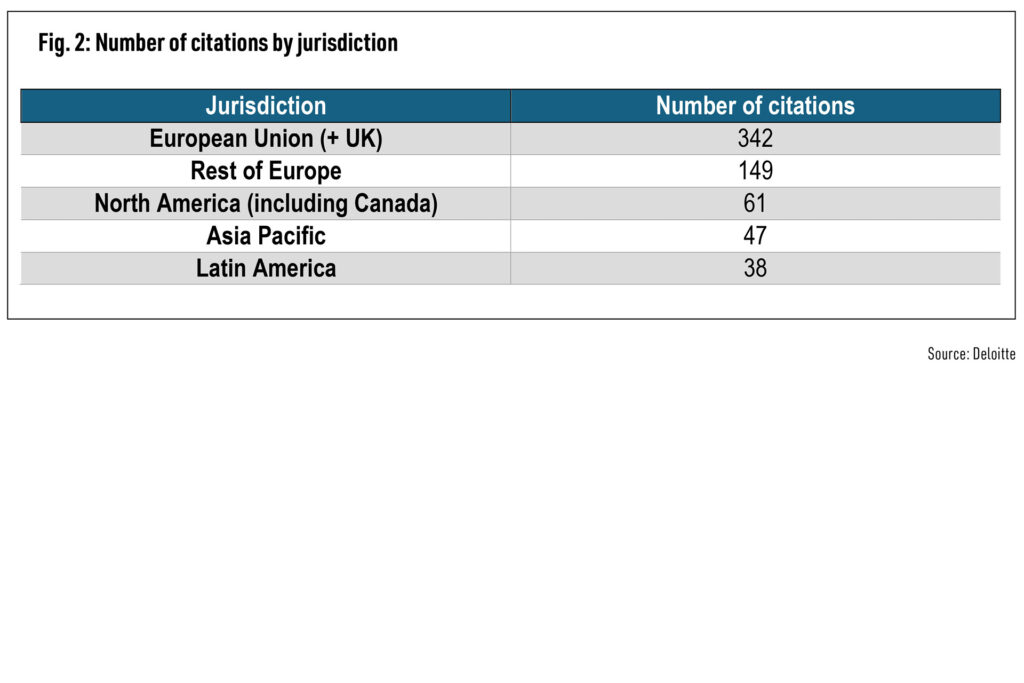The image size is (1024, 683).
Task: Click the citation value 149
Action: (x=755, y=171)
